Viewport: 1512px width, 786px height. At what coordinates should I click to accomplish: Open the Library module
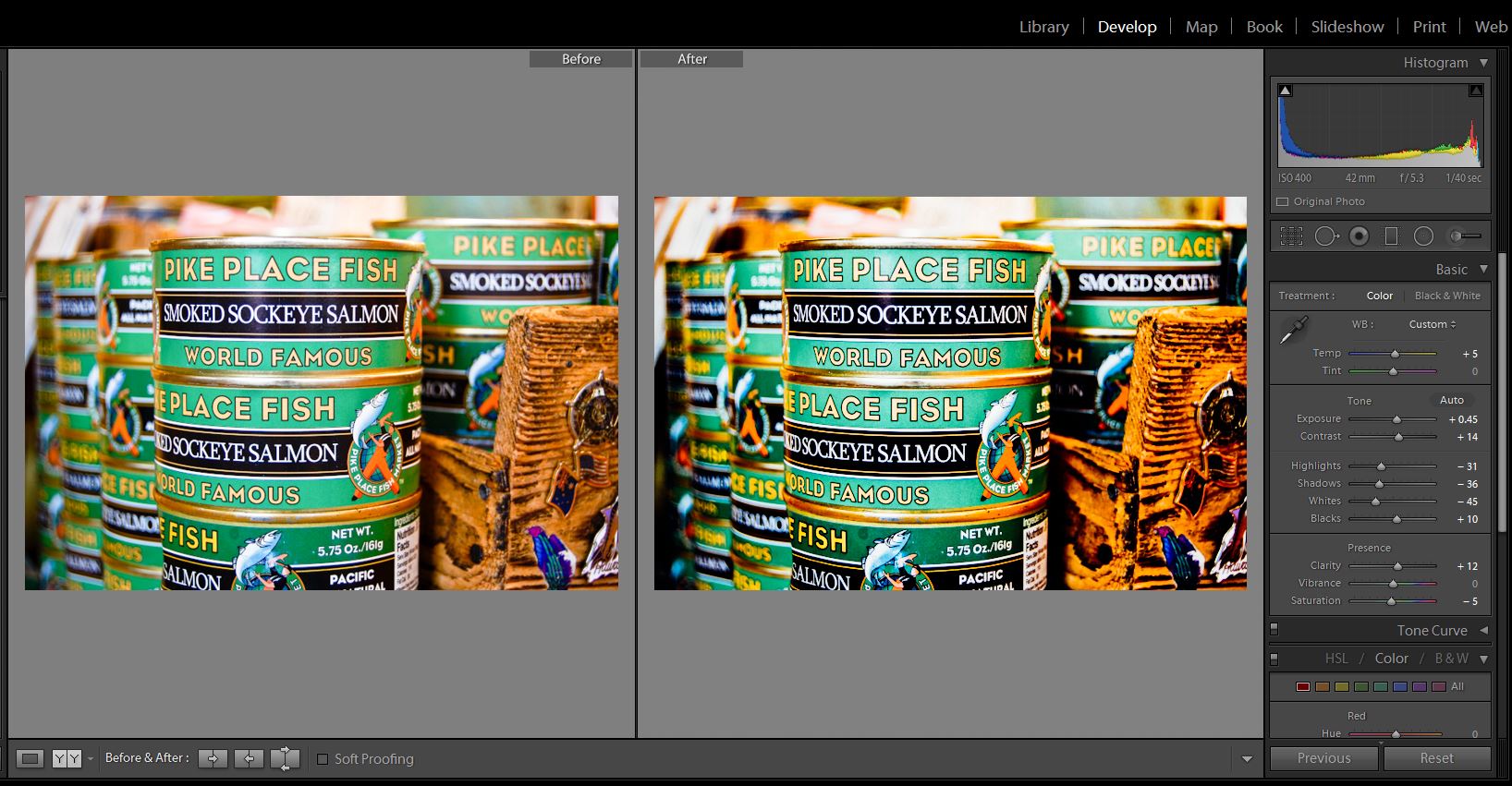[x=1043, y=27]
